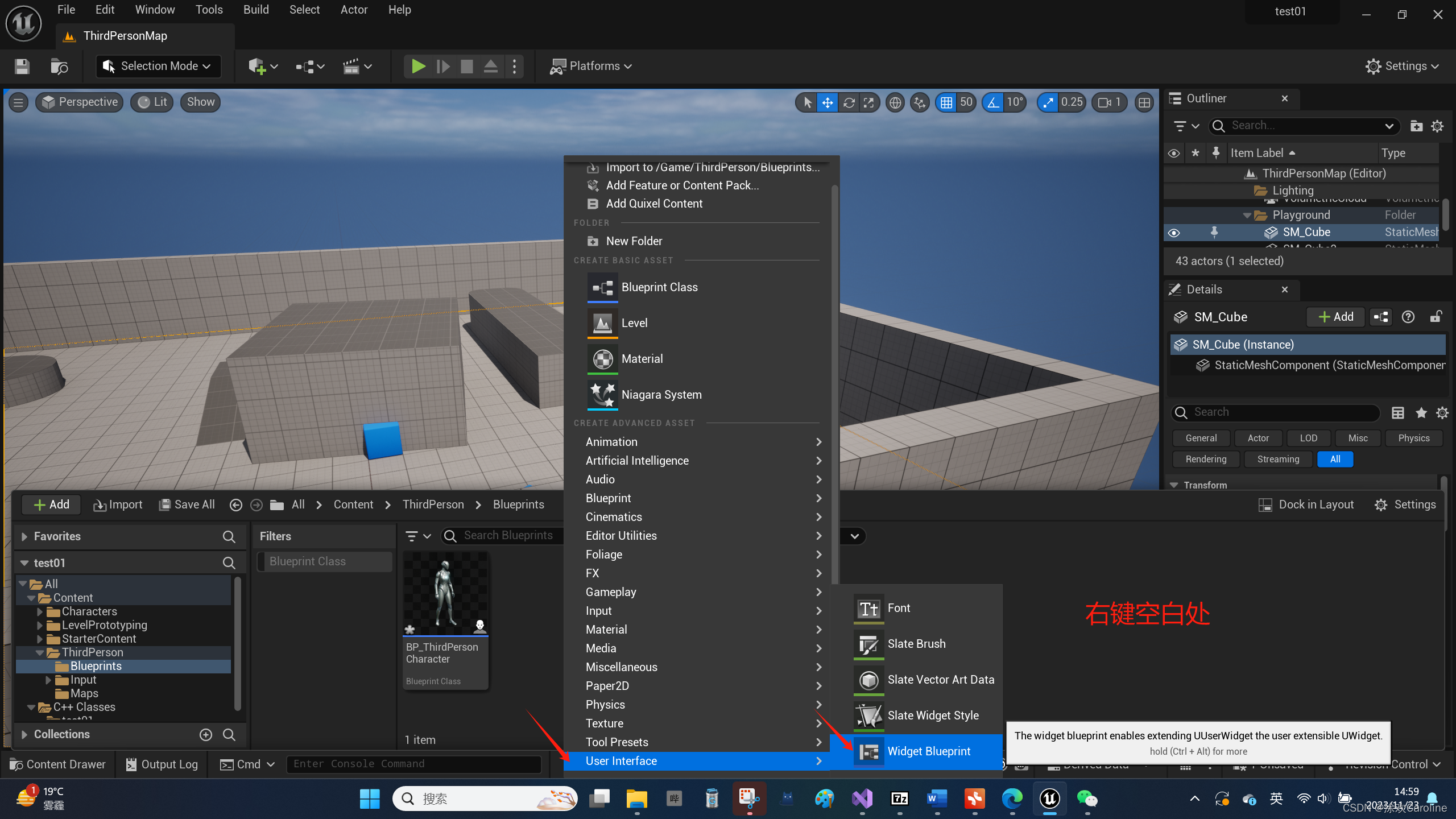Select the scale transform tool icon

(868, 102)
